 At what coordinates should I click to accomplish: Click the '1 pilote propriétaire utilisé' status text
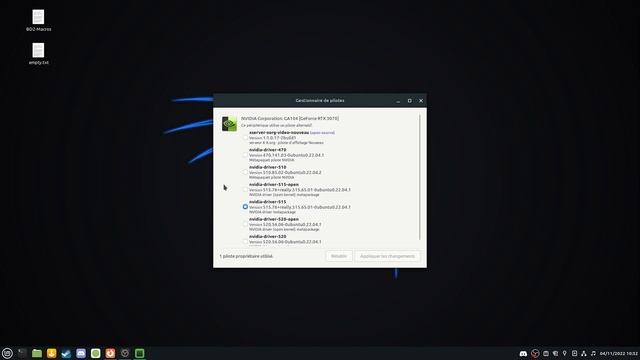click(x=246, y=256)
